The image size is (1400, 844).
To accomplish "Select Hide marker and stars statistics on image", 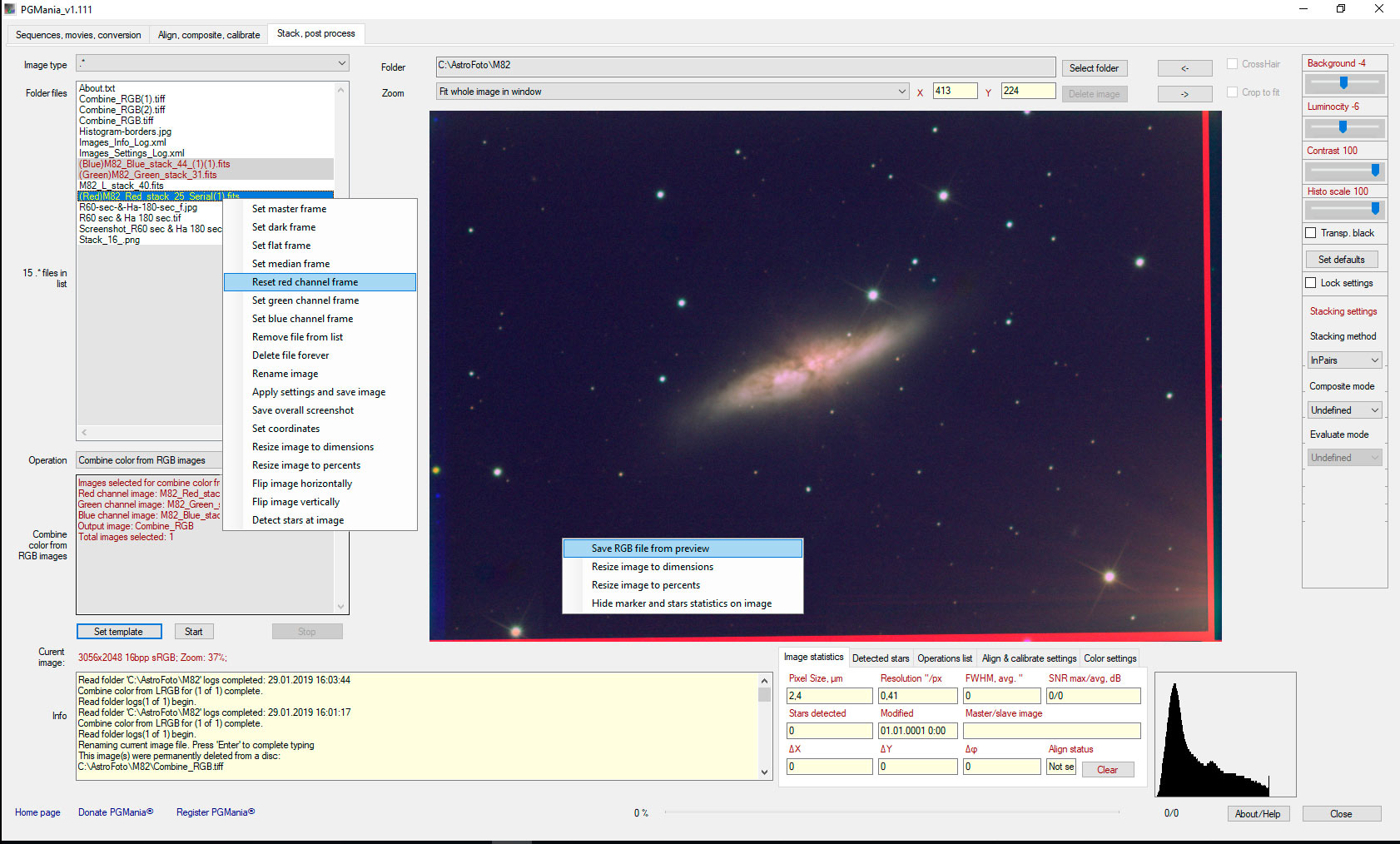I will click(x=683, y=603).
